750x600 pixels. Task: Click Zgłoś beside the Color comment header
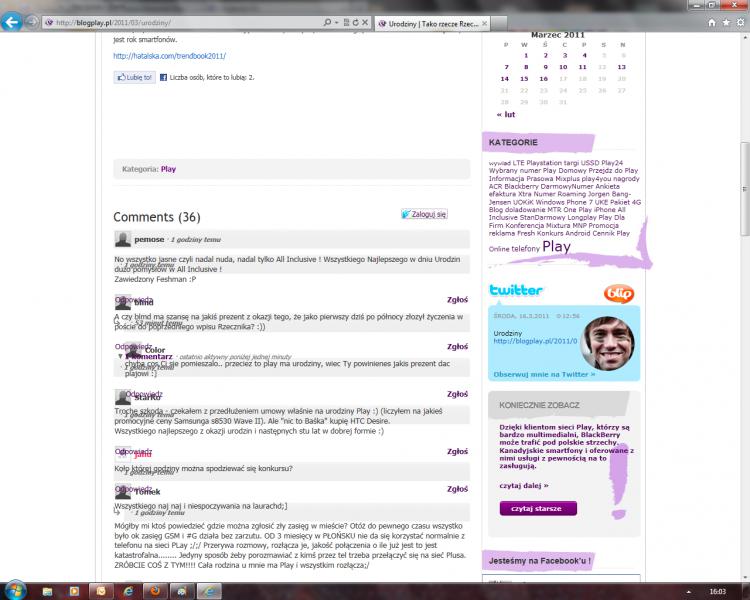[457, 347]
